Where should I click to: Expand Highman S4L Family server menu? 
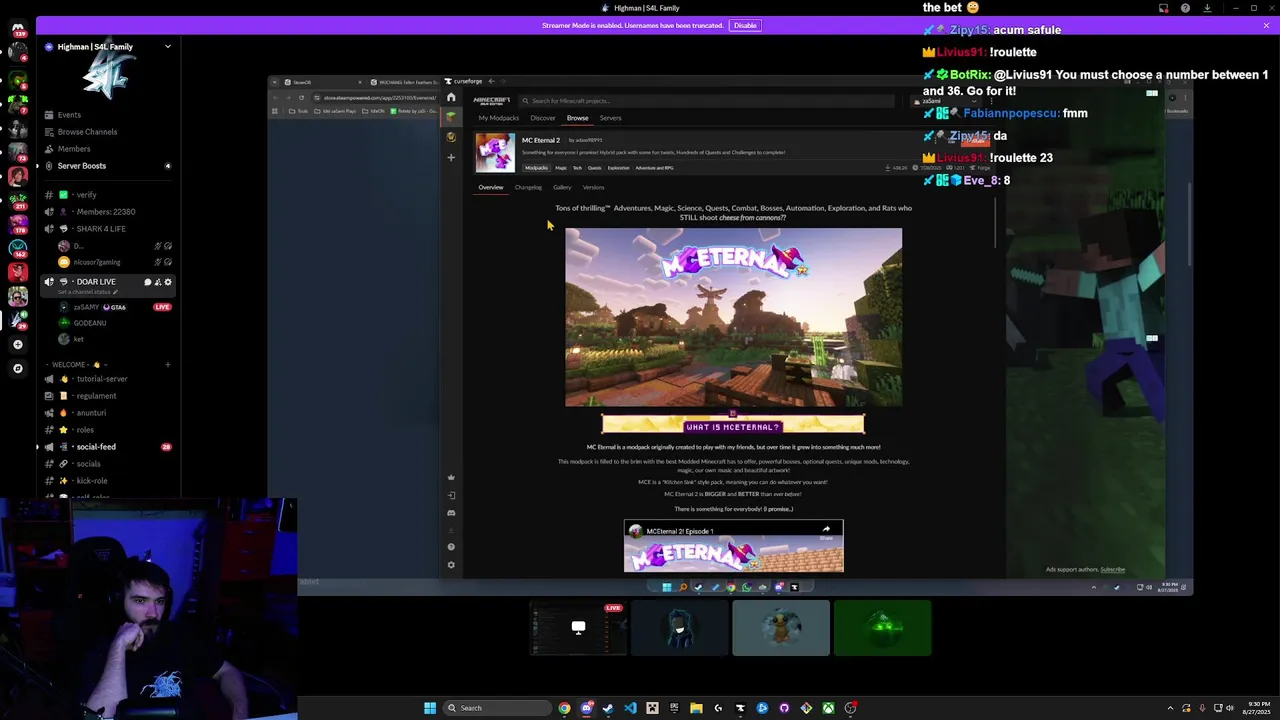coord(167,47)
